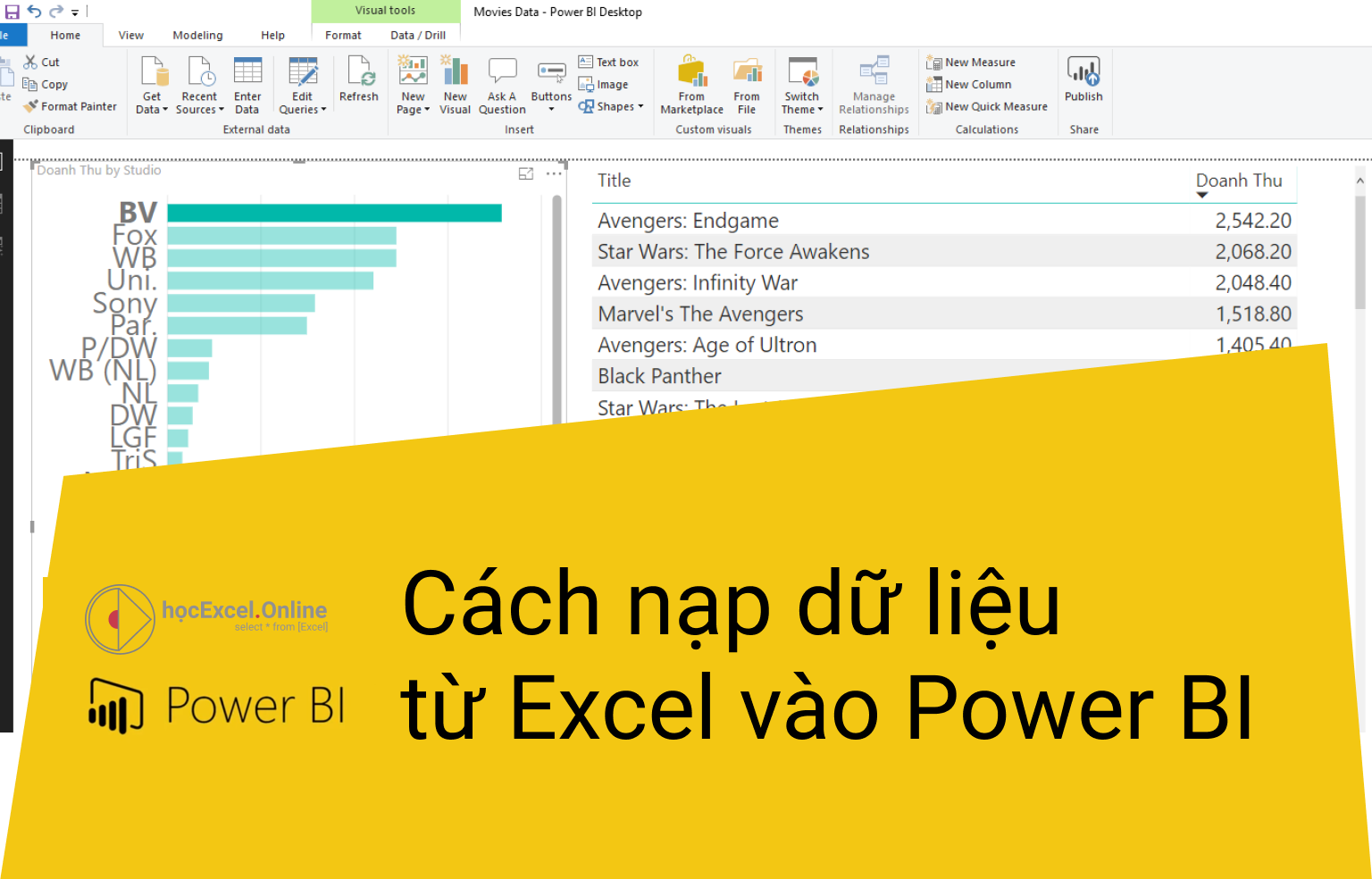Import a custom visual From File

click(747, 86)
